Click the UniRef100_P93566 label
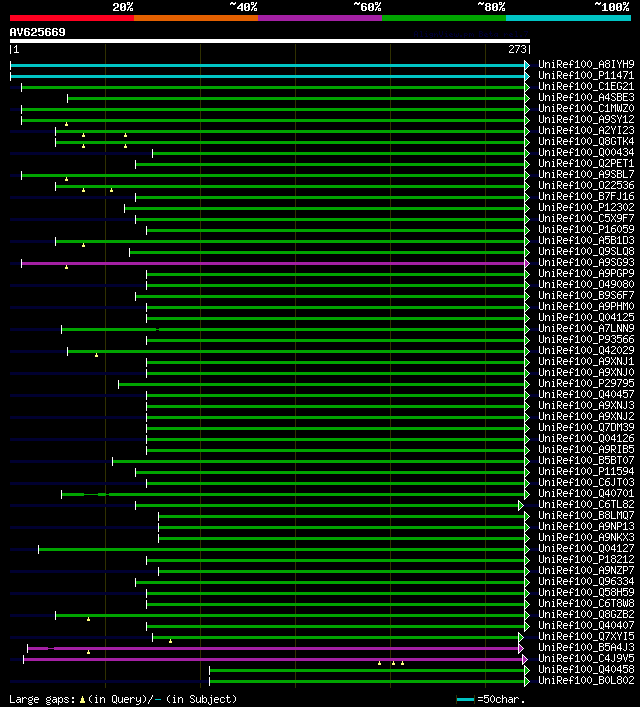 [586, 339]
